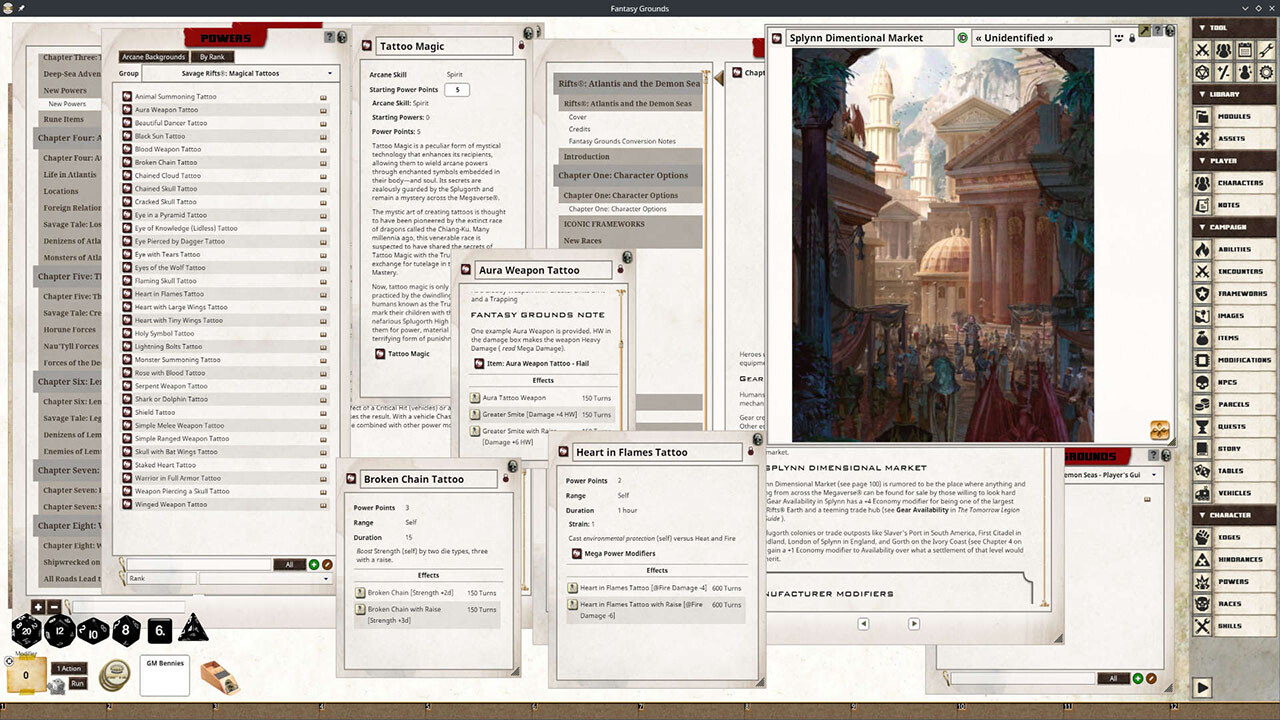The height and width of the screenshot is (720, 1280).
Task: Toggle the Splynn image identified indicator
Action: 962,38
